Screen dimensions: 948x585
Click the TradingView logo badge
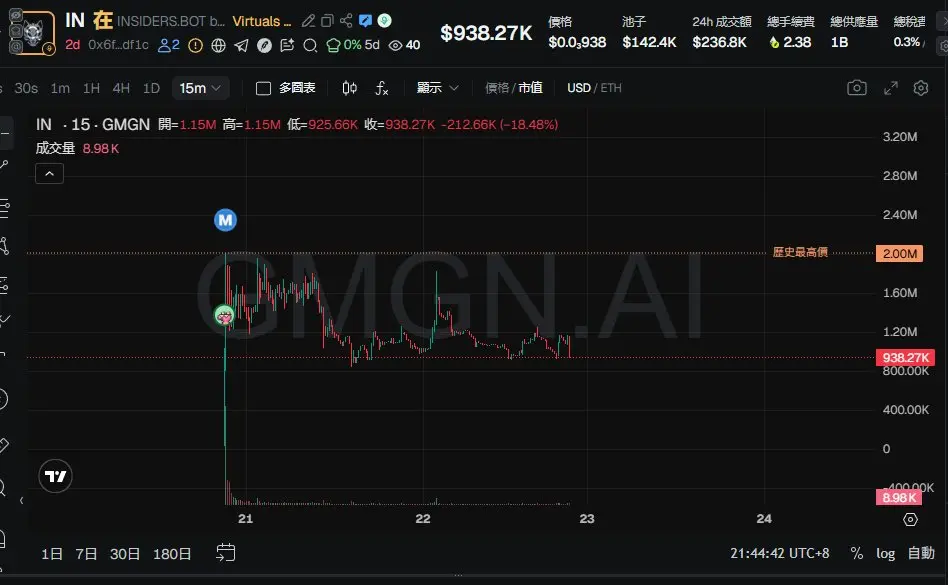click(x=56, y=476)
